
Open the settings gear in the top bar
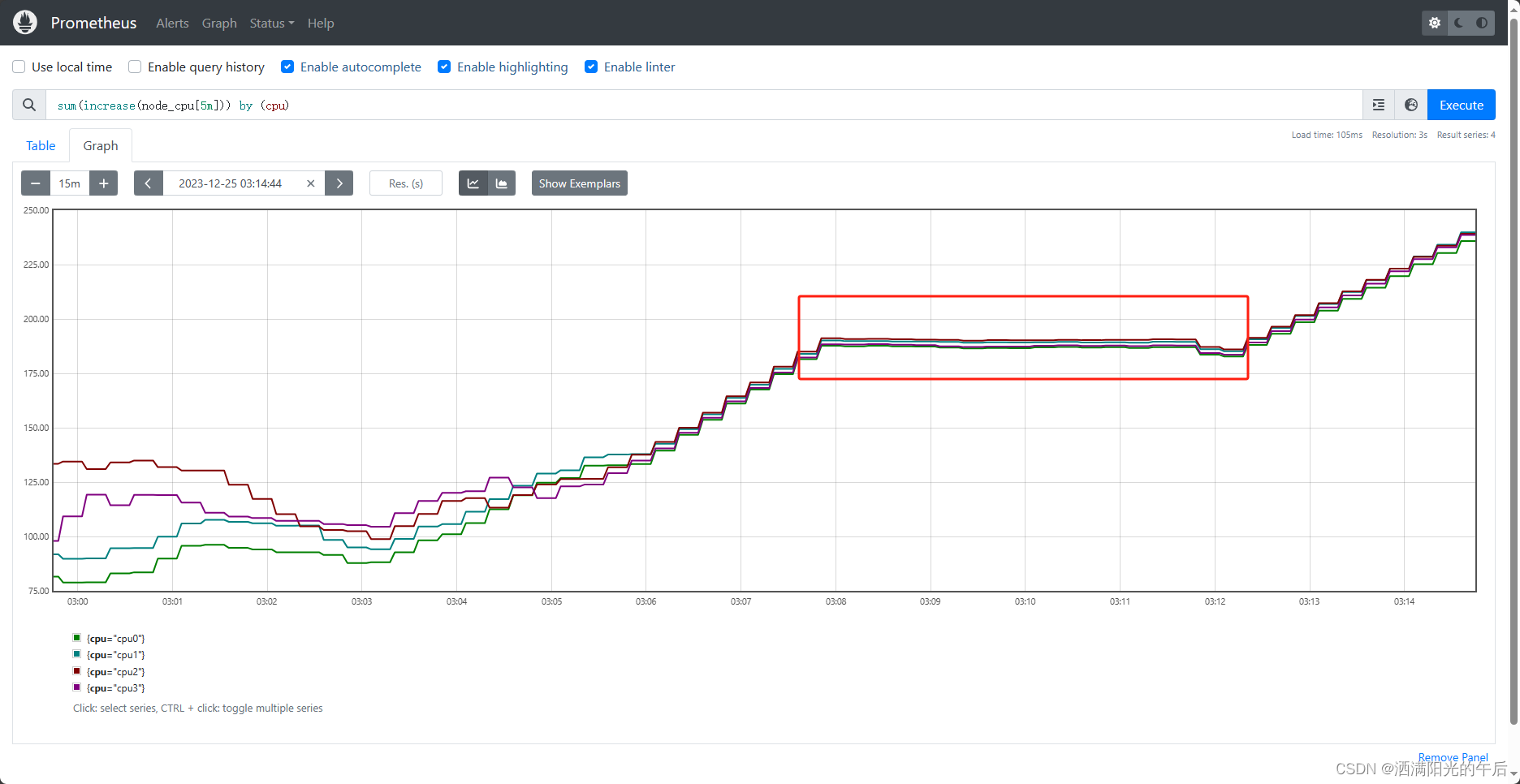pyautogui.click(x=1434, y=23)
